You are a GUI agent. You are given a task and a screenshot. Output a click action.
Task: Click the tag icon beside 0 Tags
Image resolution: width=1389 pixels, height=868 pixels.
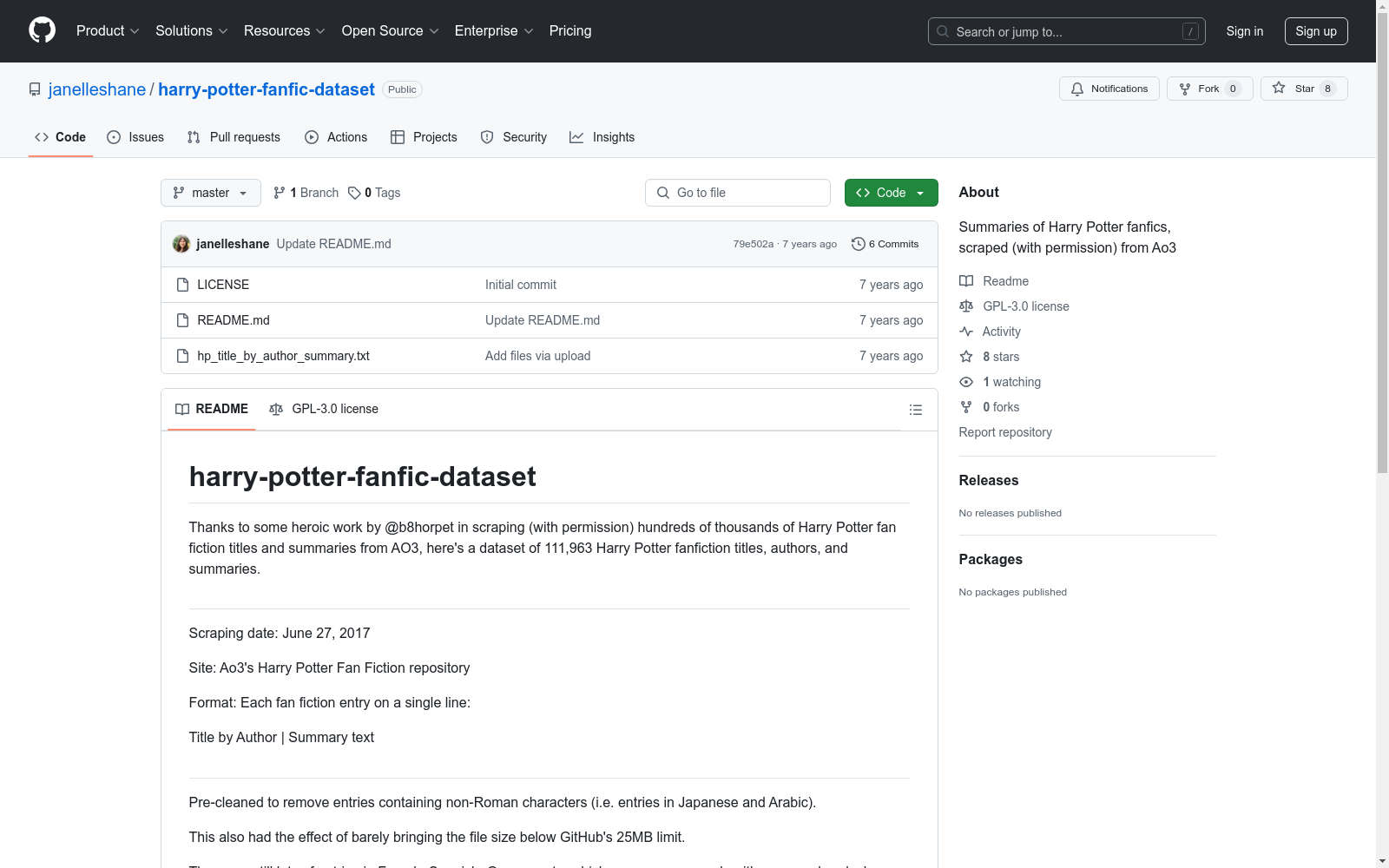(354, 193)
